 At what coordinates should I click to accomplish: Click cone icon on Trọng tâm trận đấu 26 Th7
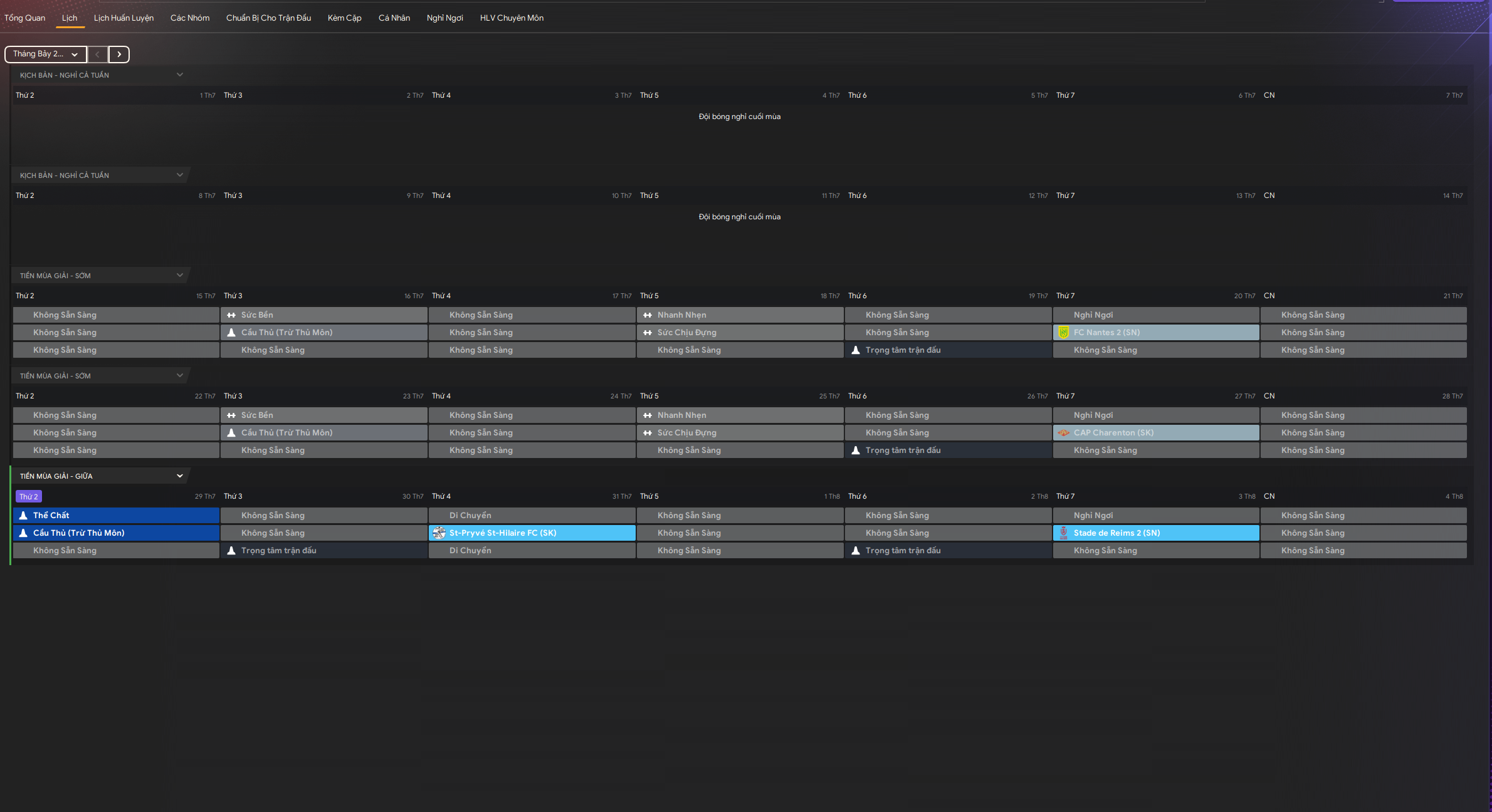click(856, 450)
